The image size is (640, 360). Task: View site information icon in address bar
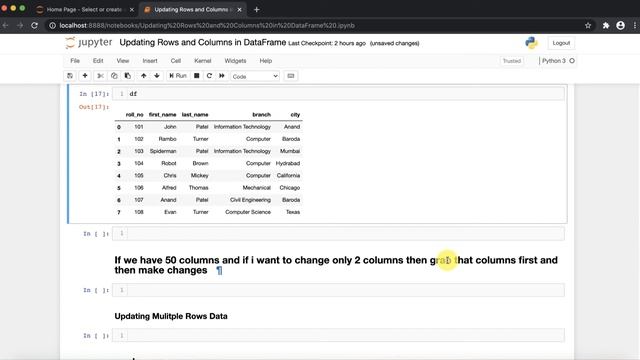click(52, 25)
